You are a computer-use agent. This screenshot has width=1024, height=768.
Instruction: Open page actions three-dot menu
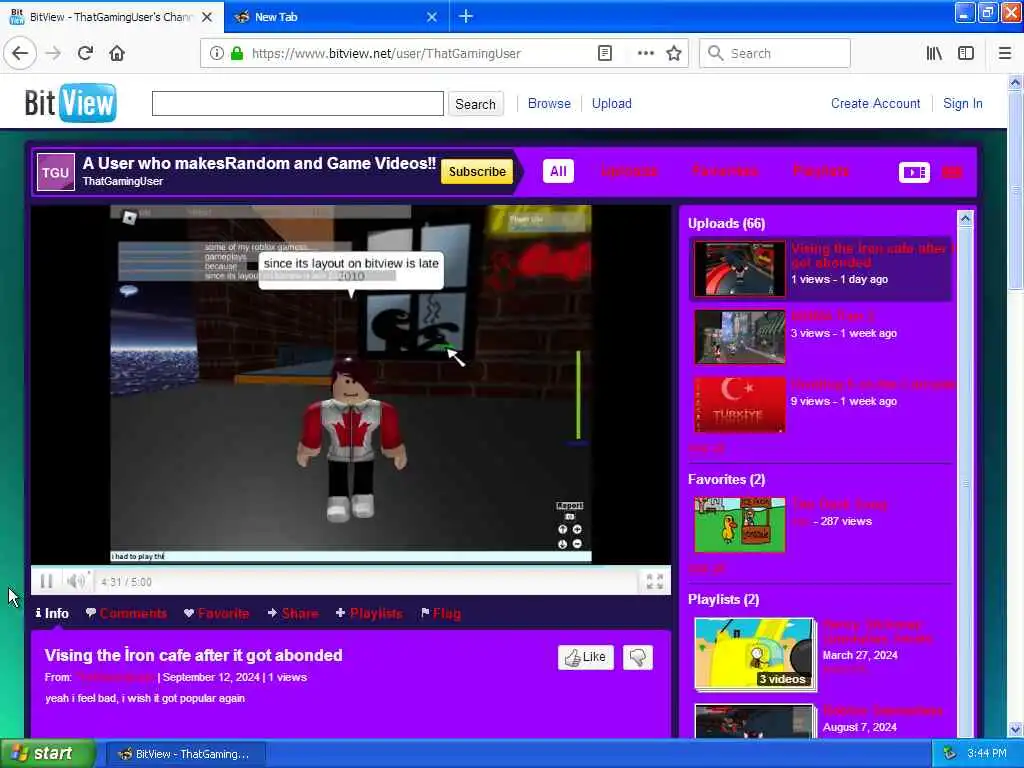point(645,53)
